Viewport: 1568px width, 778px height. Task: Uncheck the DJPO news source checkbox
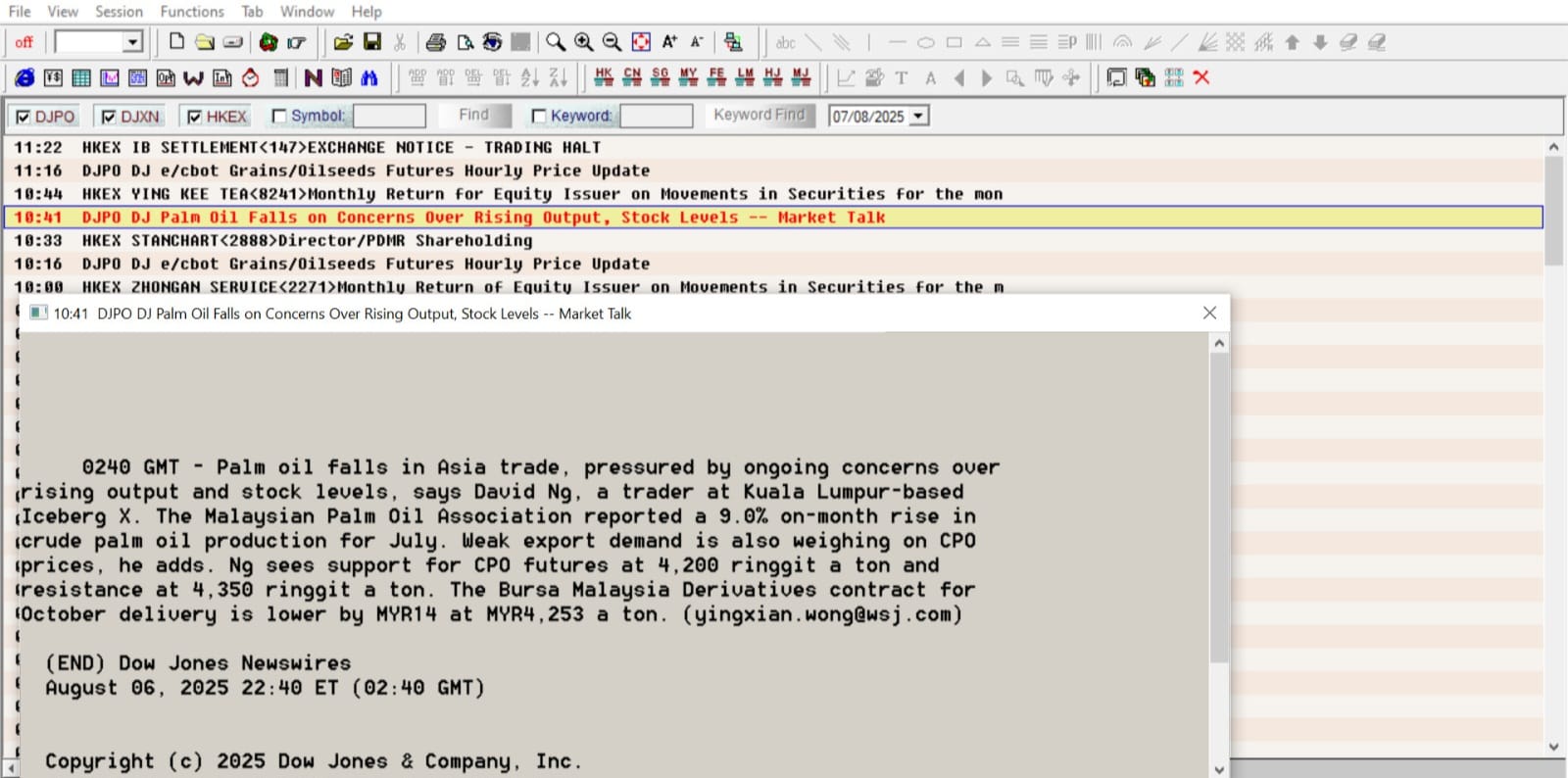point(24,117)
